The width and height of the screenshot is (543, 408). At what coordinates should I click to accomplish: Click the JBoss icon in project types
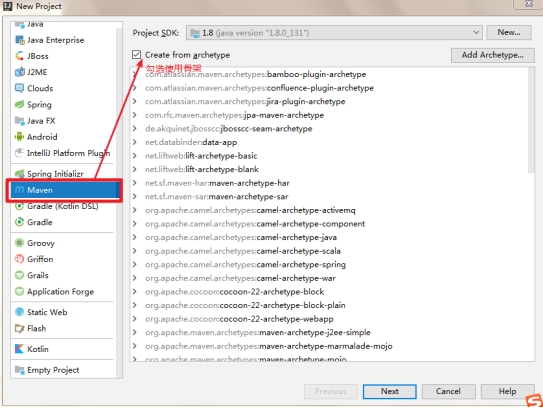[19, 56]
